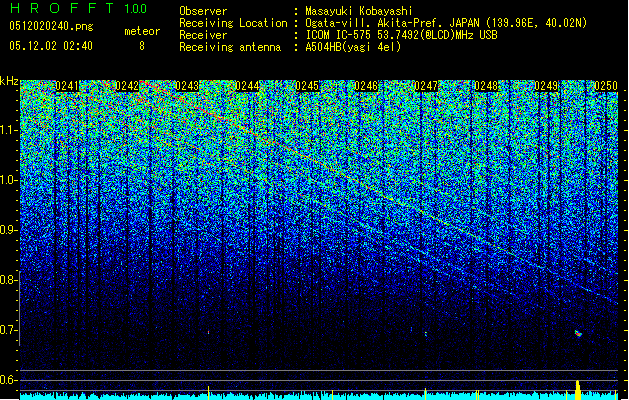Click the 0248 time marker
Image resolution: width=629 pixels, height=400 pixels.
click(486, 86)
